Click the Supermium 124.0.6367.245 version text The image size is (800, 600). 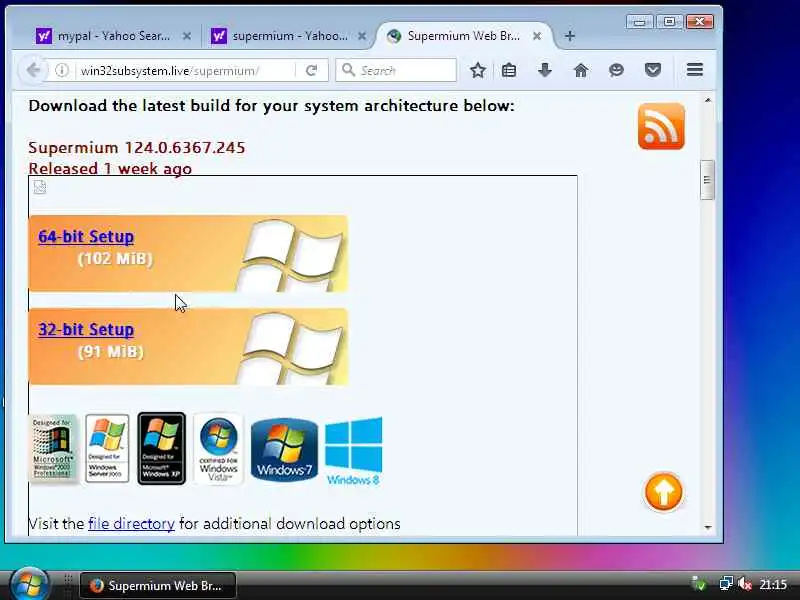coord(137,147)
